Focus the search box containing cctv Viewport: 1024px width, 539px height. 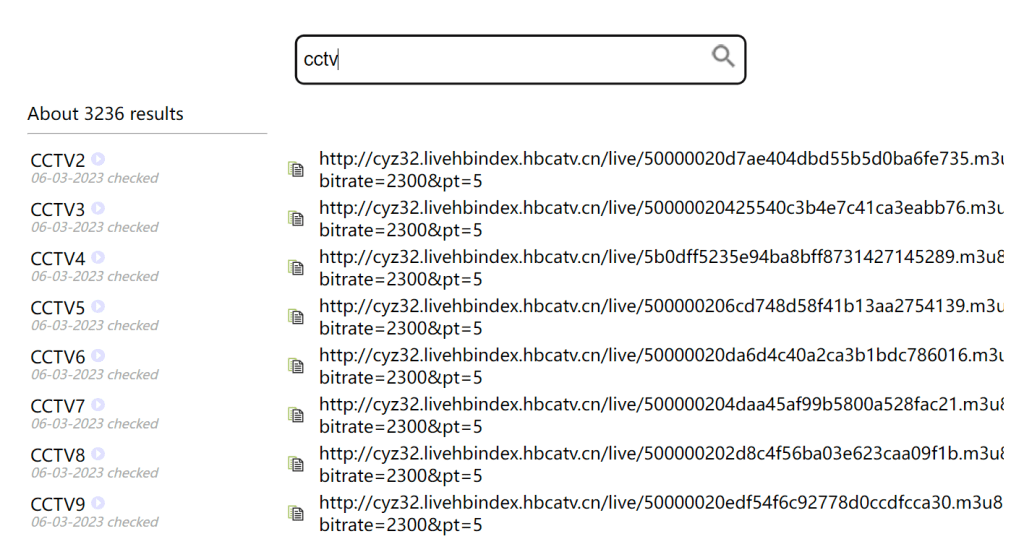pos(520,59)
